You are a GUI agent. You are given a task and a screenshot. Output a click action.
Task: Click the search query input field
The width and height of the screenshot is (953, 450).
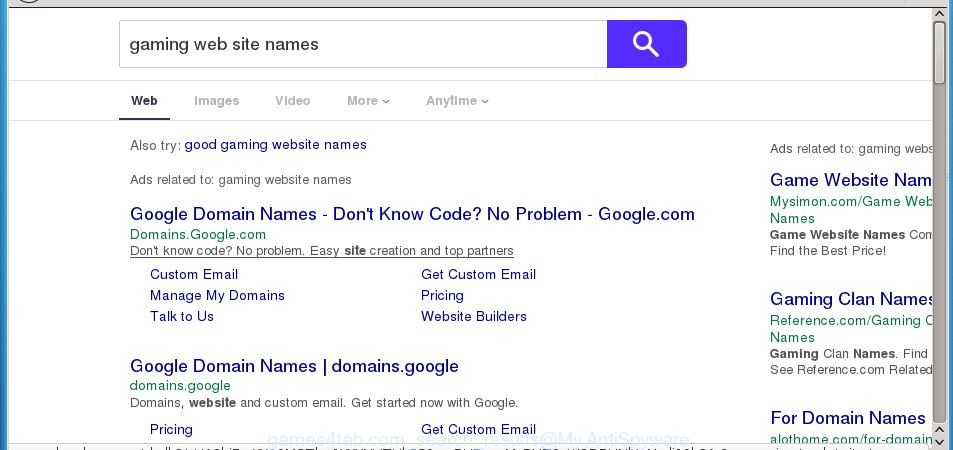pyautogui.click(x=363, y=44)
